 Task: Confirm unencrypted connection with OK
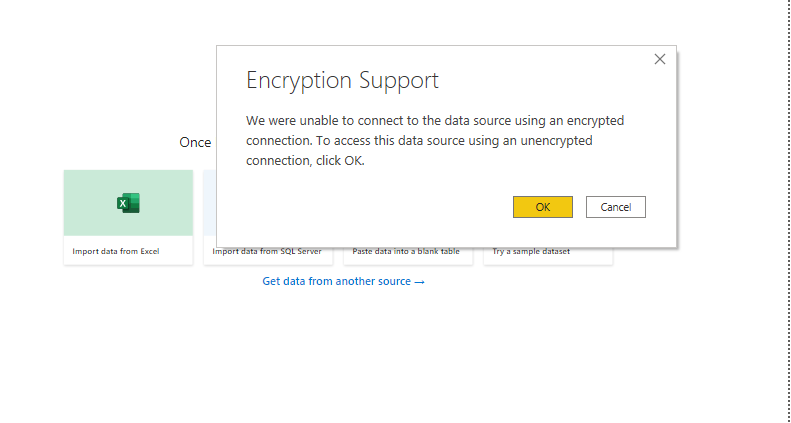[x=542, y=207]
